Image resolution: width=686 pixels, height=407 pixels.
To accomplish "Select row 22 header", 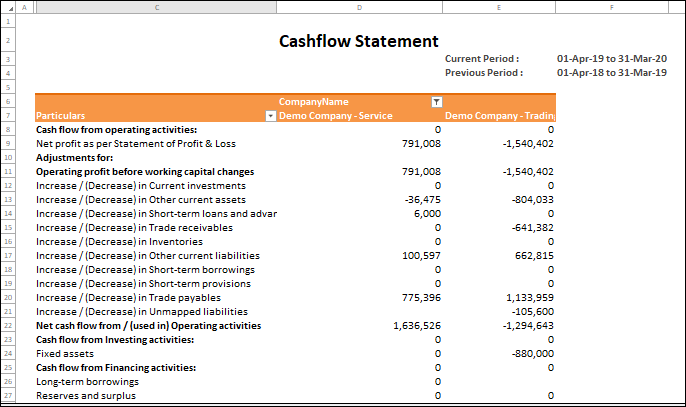I will coord(10,326).
